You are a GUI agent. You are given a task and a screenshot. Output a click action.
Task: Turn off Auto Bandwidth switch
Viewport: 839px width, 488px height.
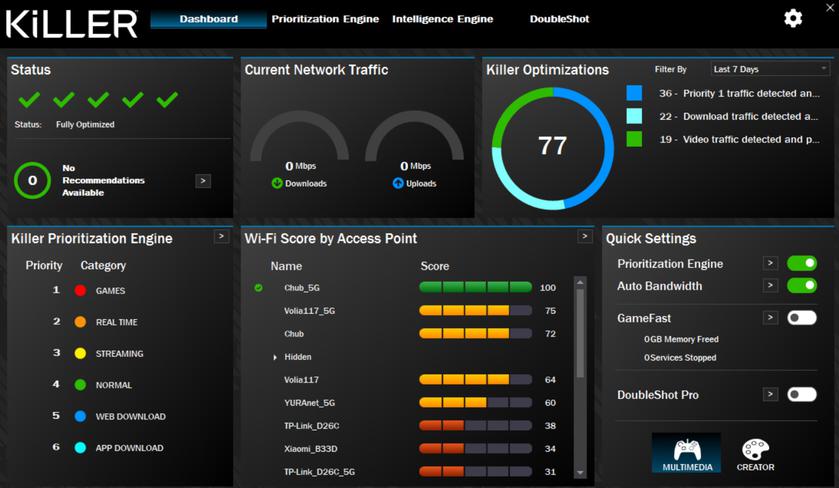[x=801, y=286]
